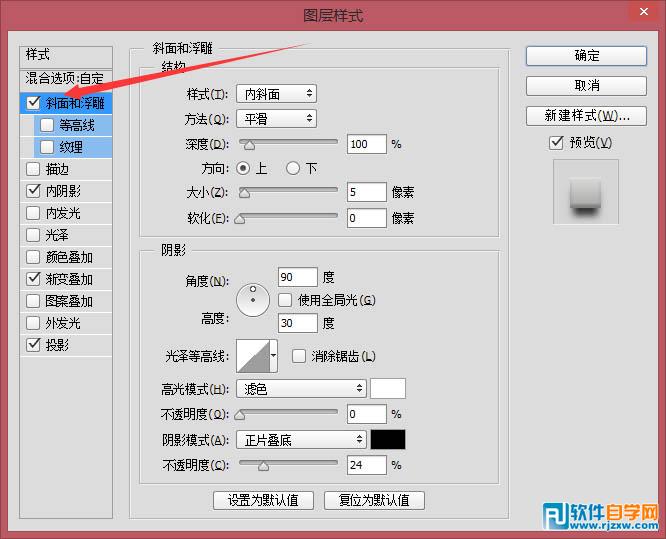The image size is (666, 539).
Task: Click the 确定 button
Action: coord(586,56)
